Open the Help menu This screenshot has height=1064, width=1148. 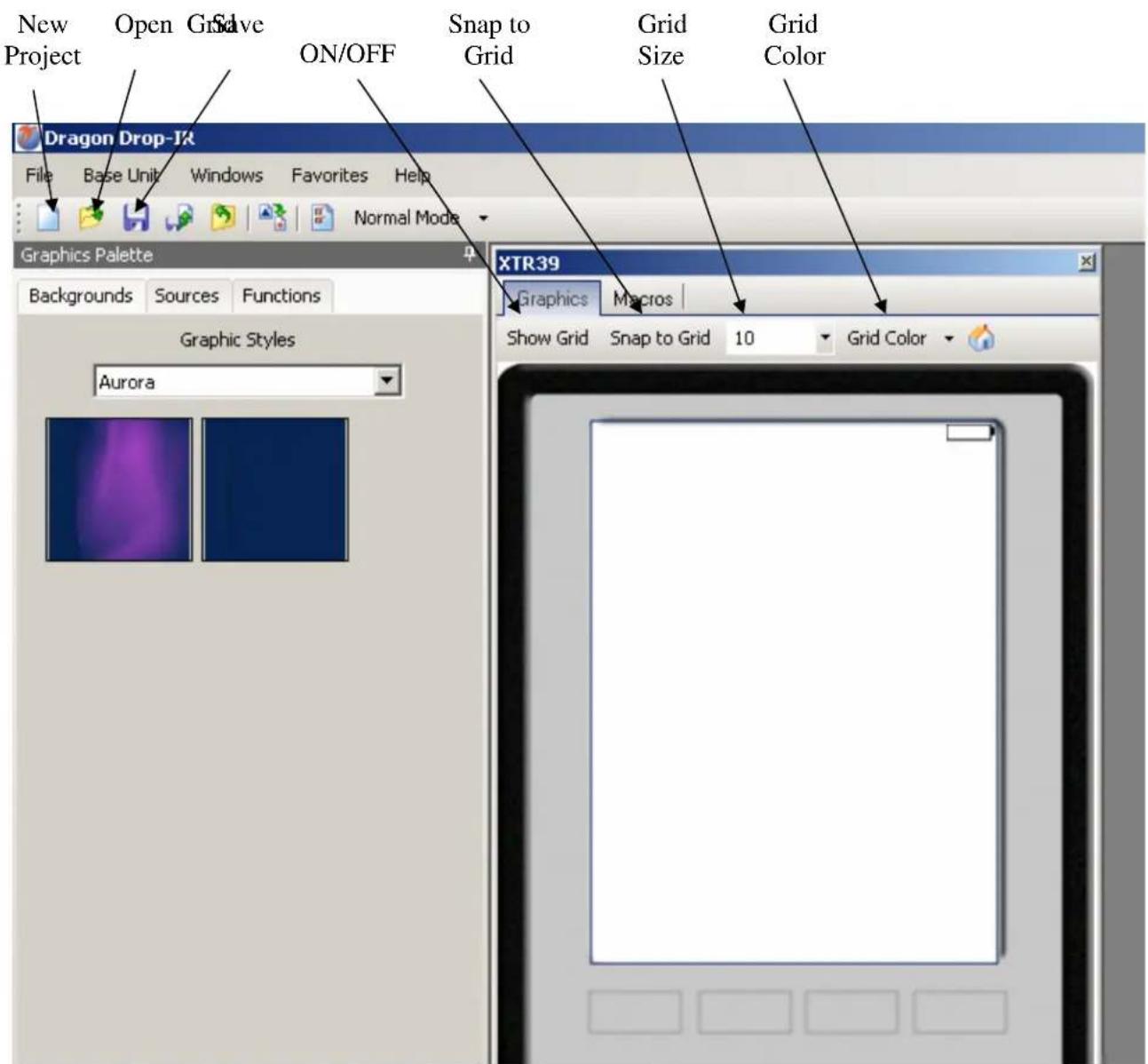coord(412,175)
